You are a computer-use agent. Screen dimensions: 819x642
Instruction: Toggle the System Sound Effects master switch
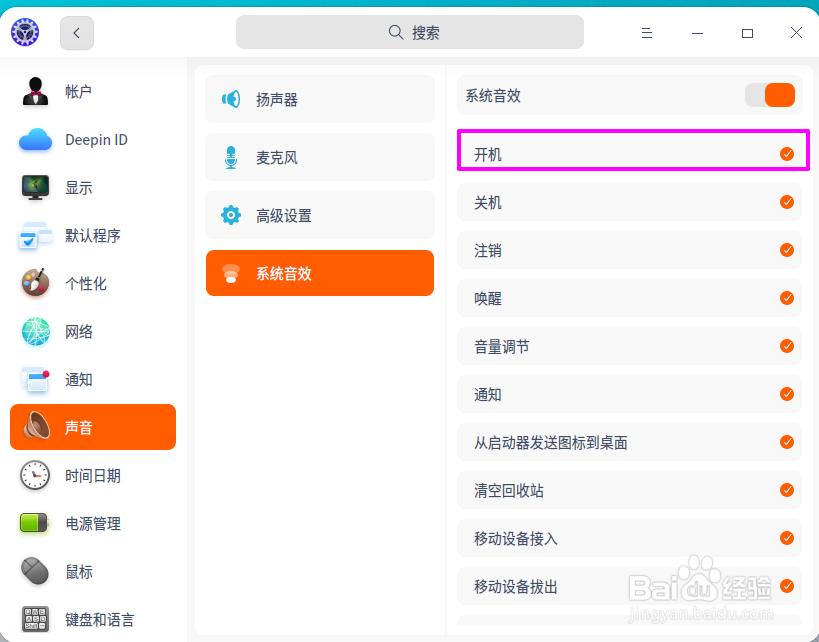pos(770,95)
